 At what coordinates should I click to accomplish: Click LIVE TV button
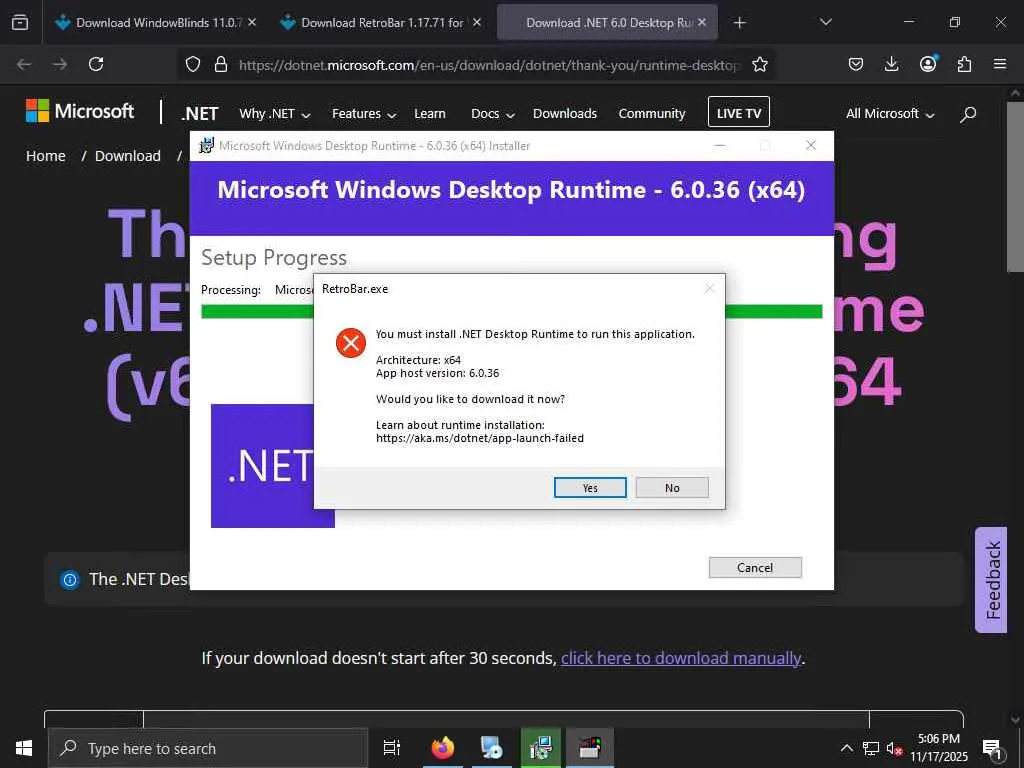pyautogui.click(x=739, y=112)
